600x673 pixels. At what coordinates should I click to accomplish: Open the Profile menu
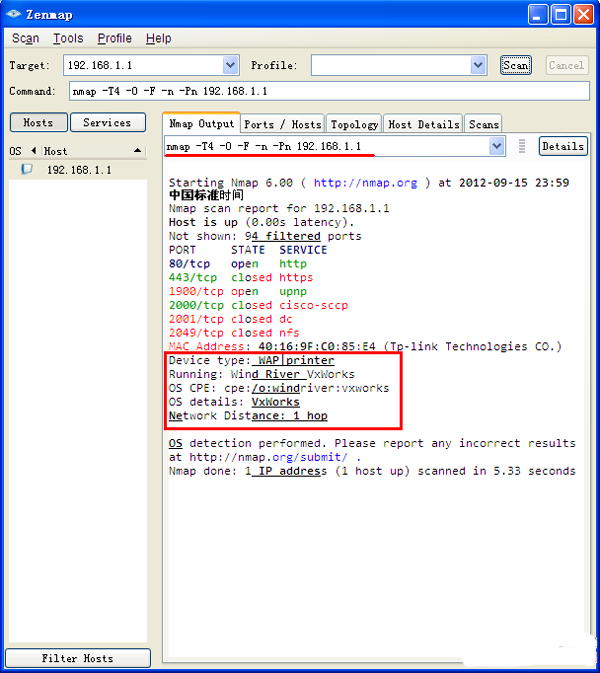pos(114,38)
